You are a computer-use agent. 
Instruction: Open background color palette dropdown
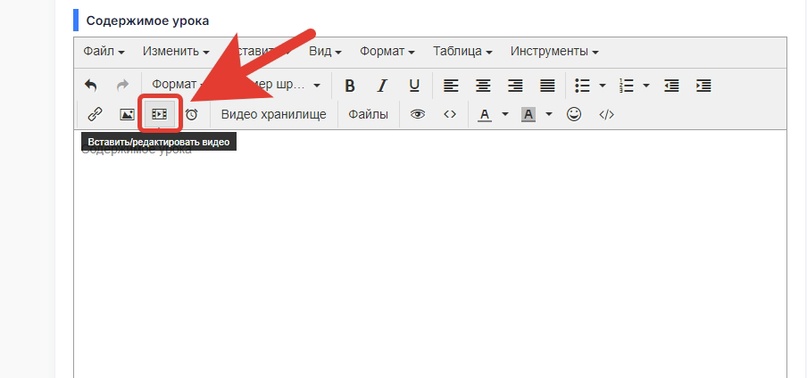(549, 114)
